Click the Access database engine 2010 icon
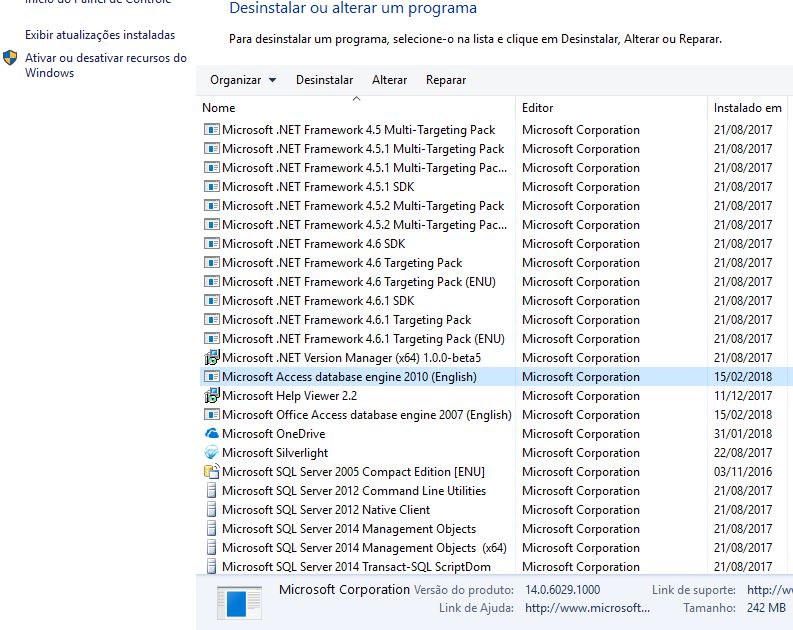 pyautogui.click(x=211, y=377)
